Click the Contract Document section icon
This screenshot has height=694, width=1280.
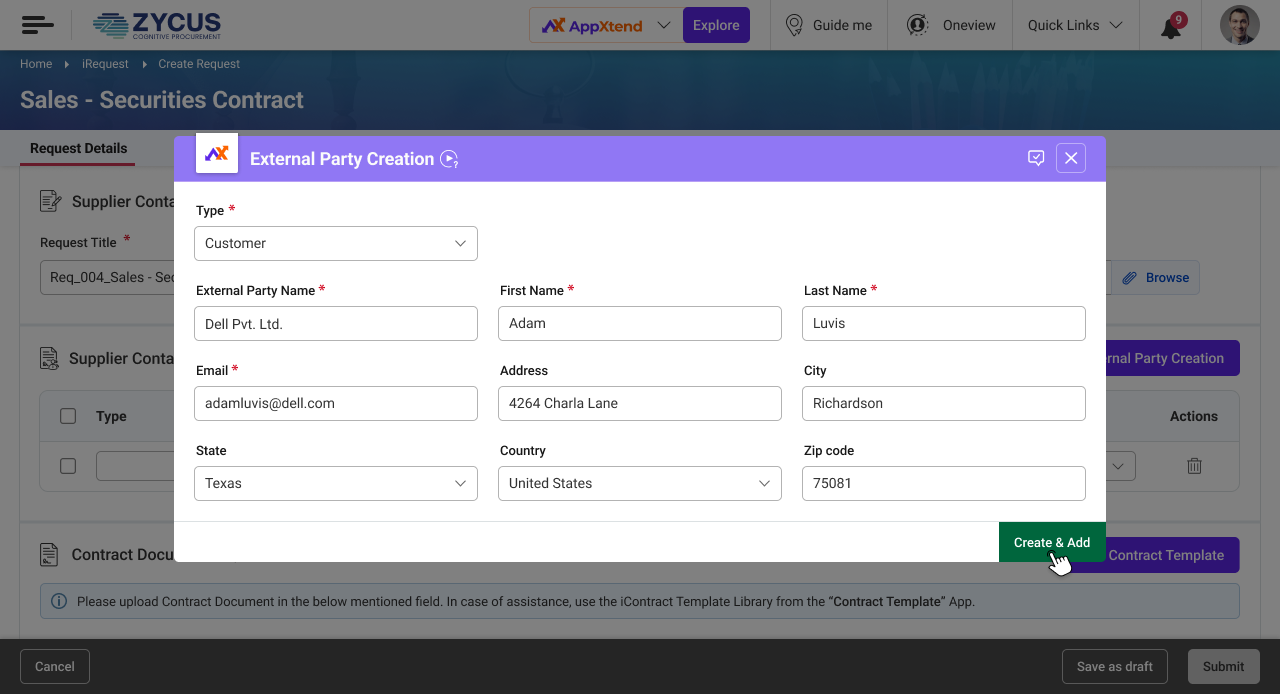pos(49,554)
